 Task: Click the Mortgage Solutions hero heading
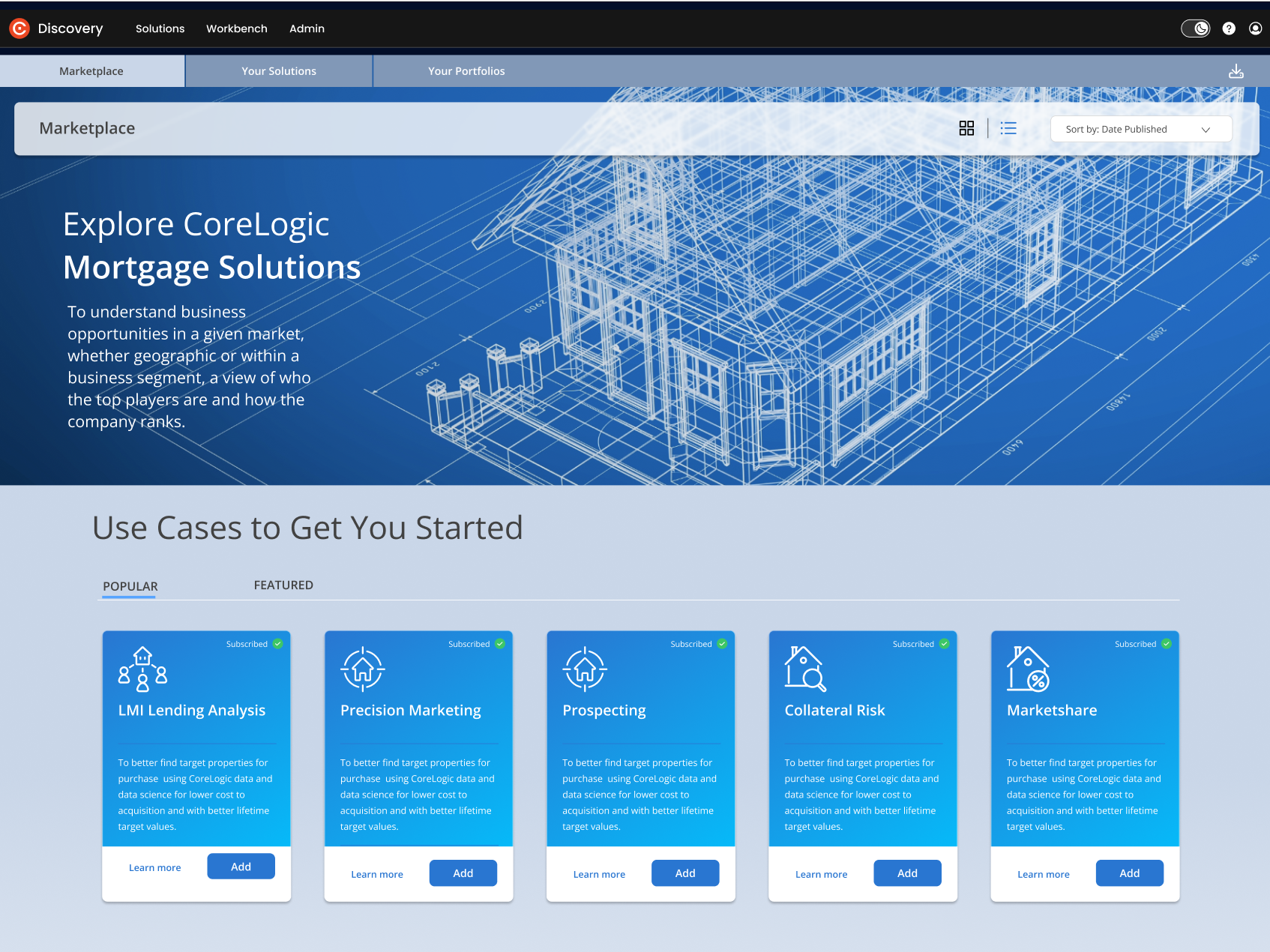click(212, 268)
